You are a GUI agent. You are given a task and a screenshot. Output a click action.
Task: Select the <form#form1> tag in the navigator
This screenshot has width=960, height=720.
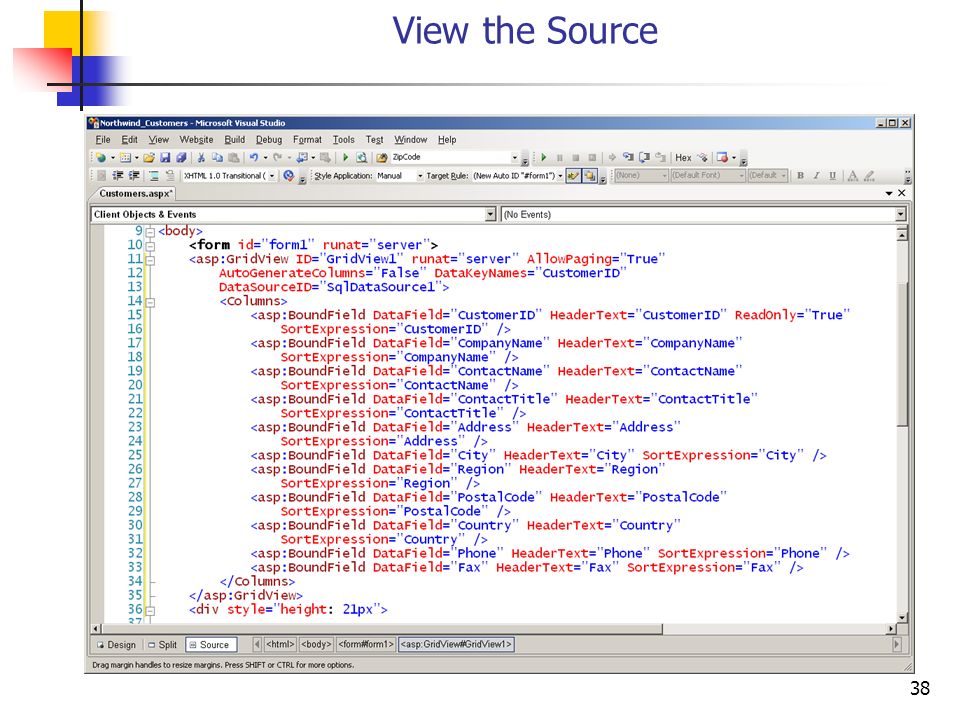[x=366, y=644]
